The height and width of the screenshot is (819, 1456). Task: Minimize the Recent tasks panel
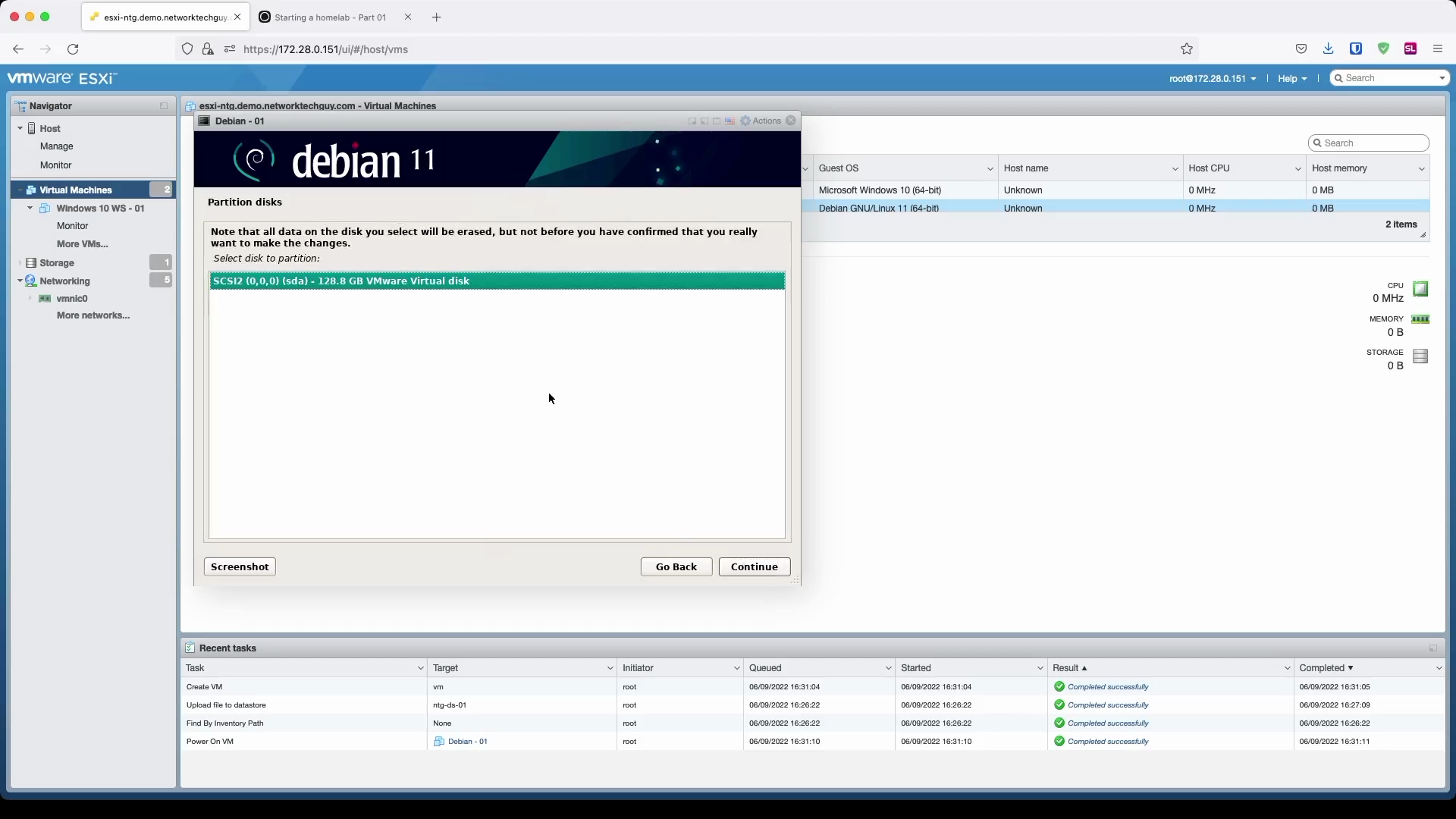tap(1433, 648)
